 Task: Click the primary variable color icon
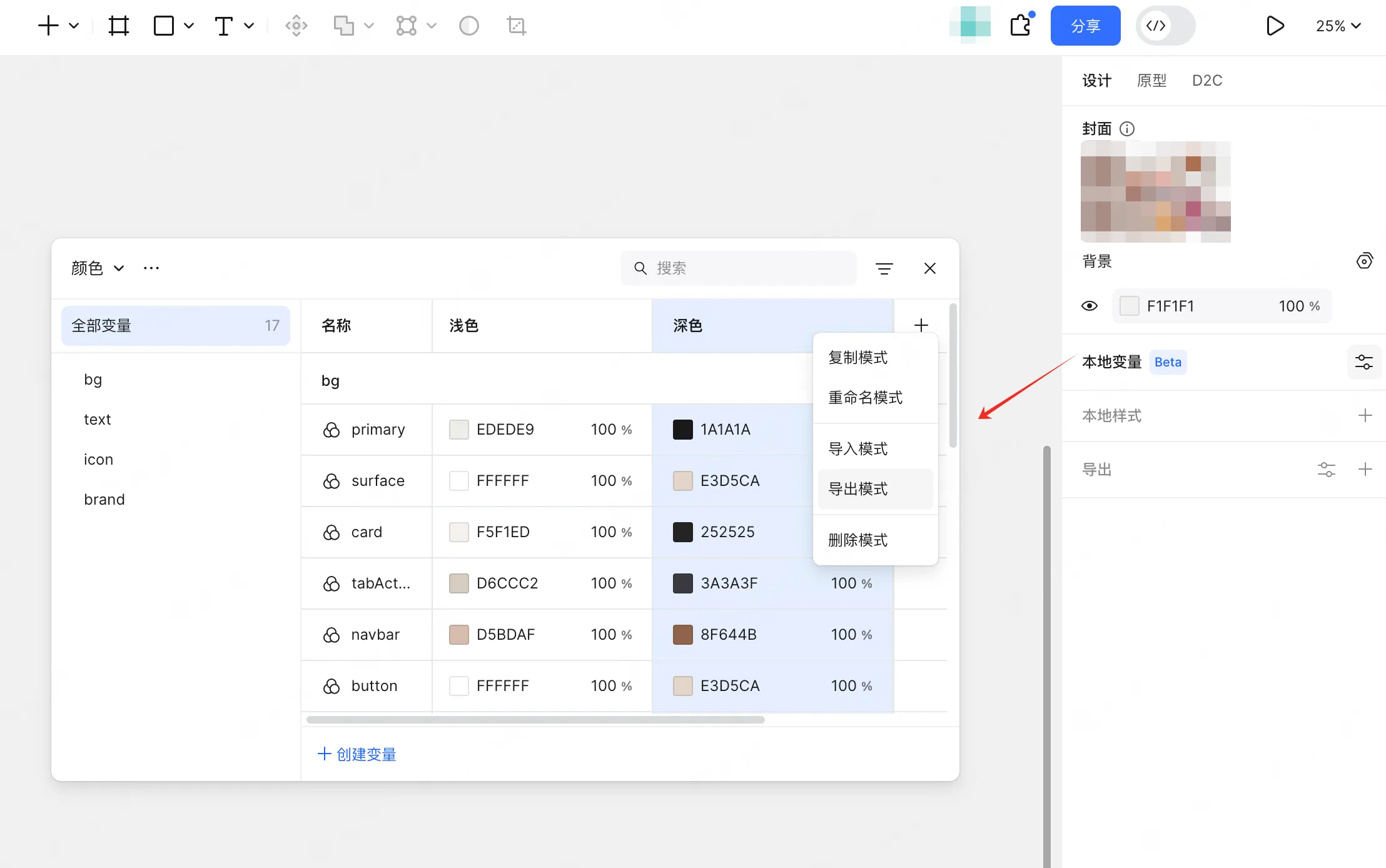tap(331, 430)
